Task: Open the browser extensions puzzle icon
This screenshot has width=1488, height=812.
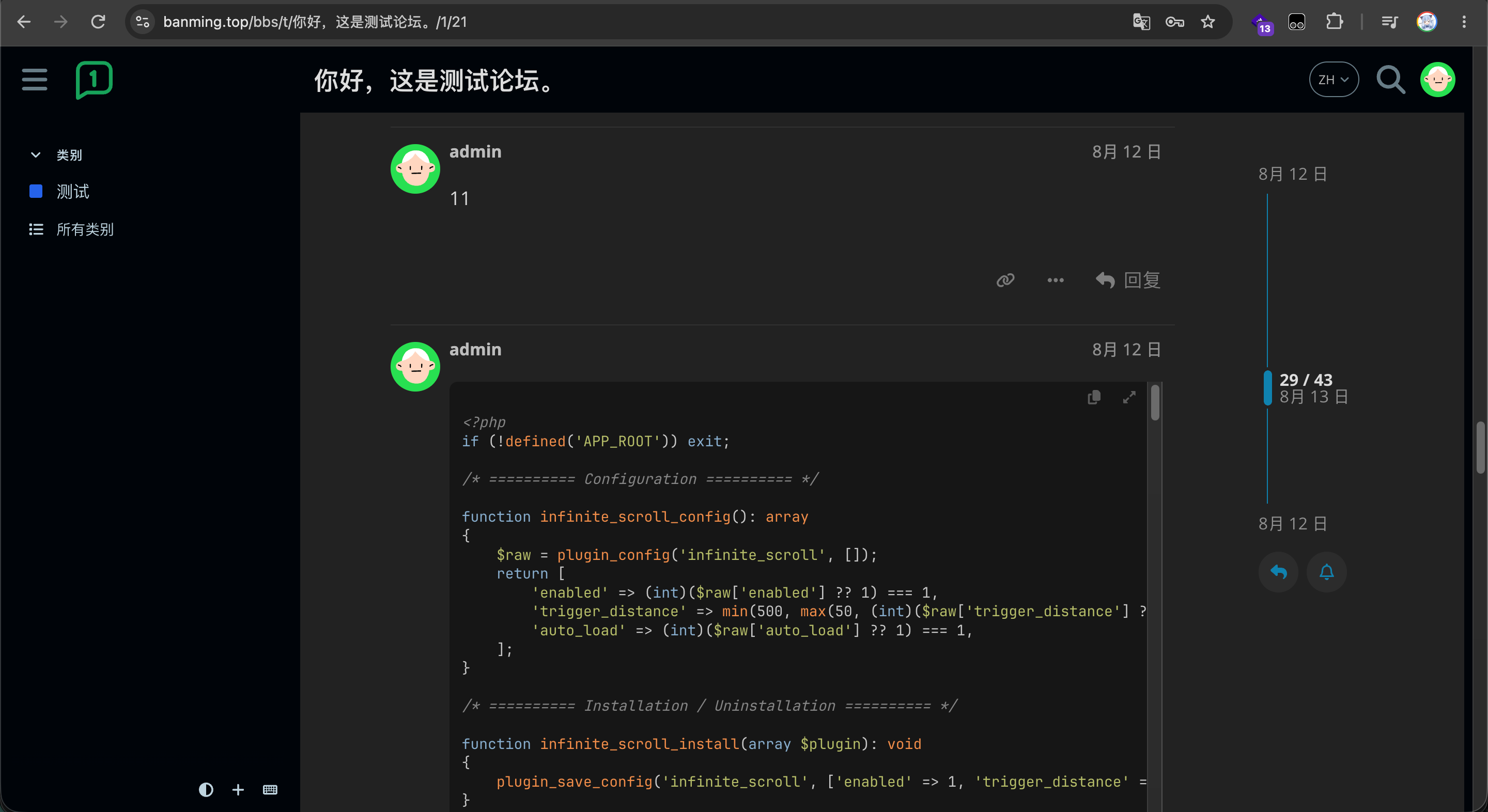Action: coord(1334,22)
